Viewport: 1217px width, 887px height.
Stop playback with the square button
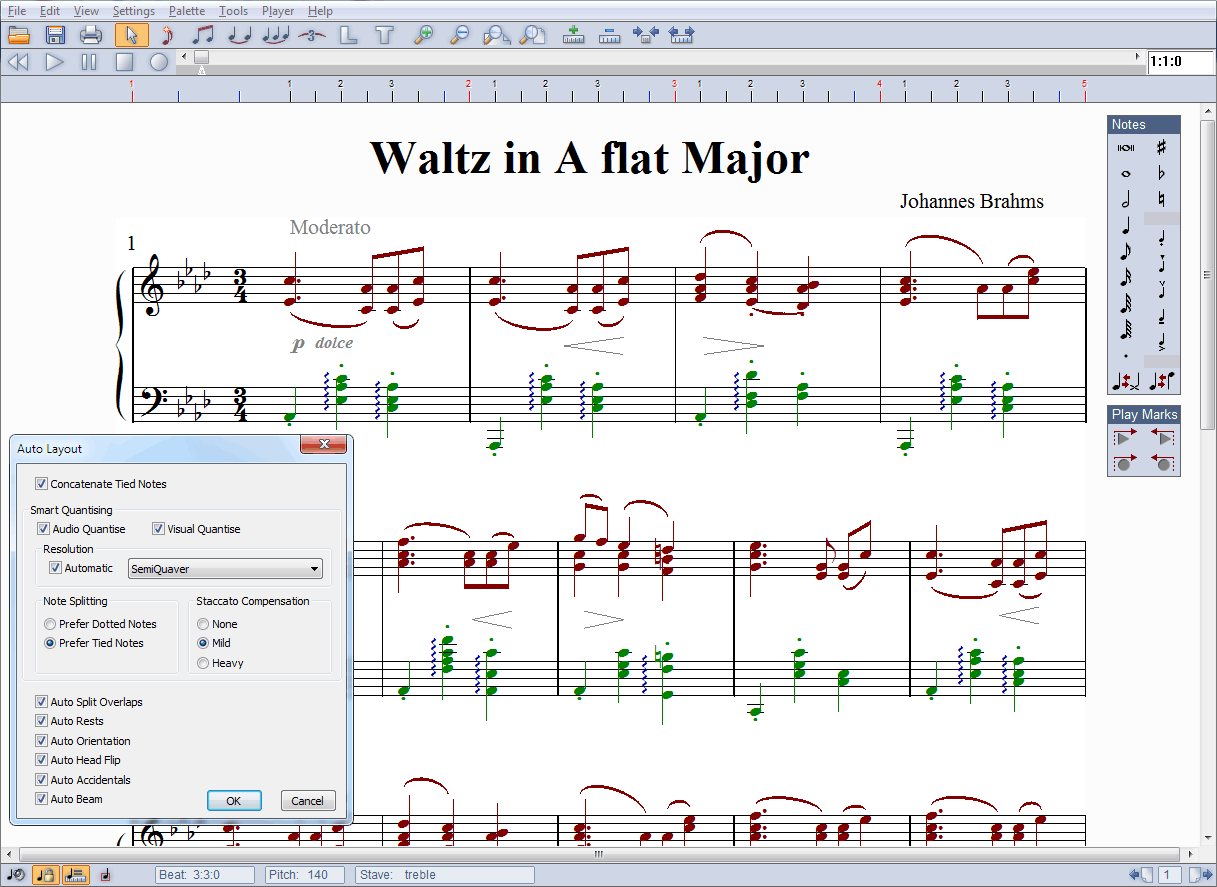point(124,62)
